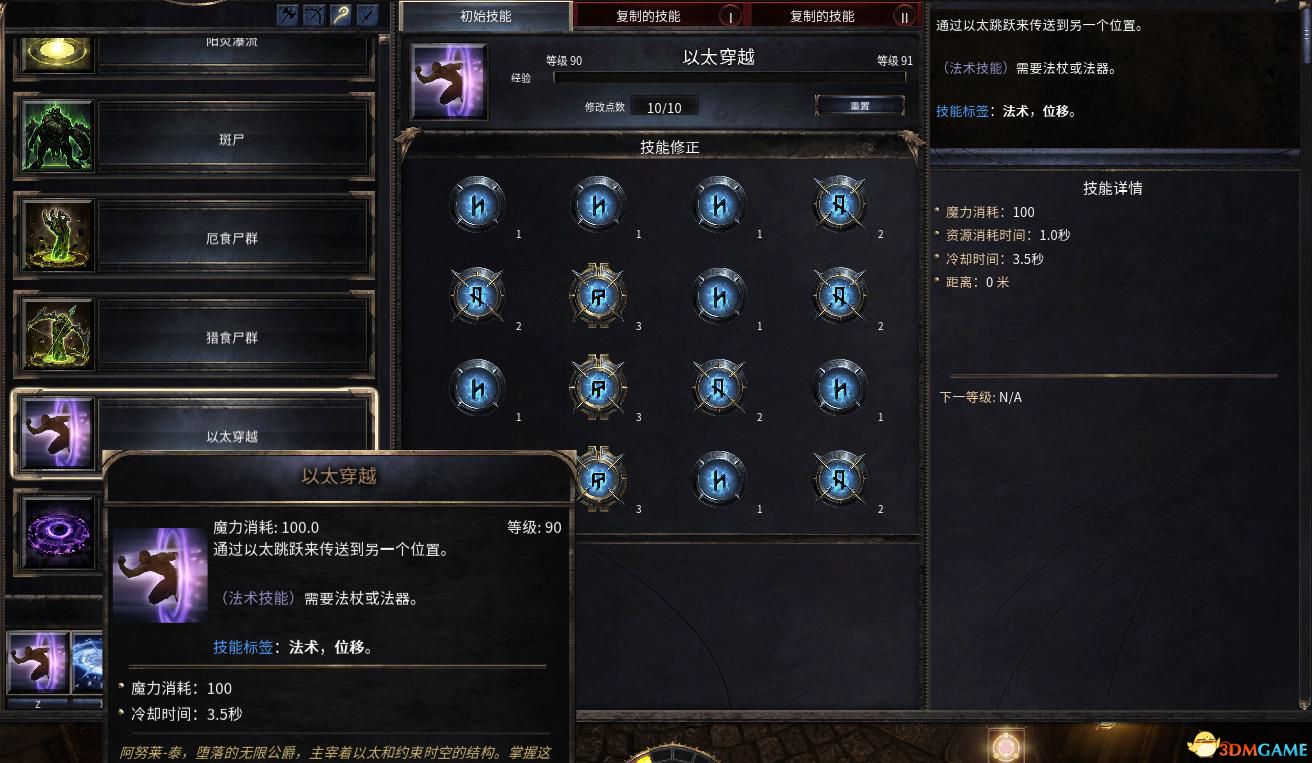Toggle the dagger weapon filter icon
Screen dimensions: 1312x763
point(369,15)
